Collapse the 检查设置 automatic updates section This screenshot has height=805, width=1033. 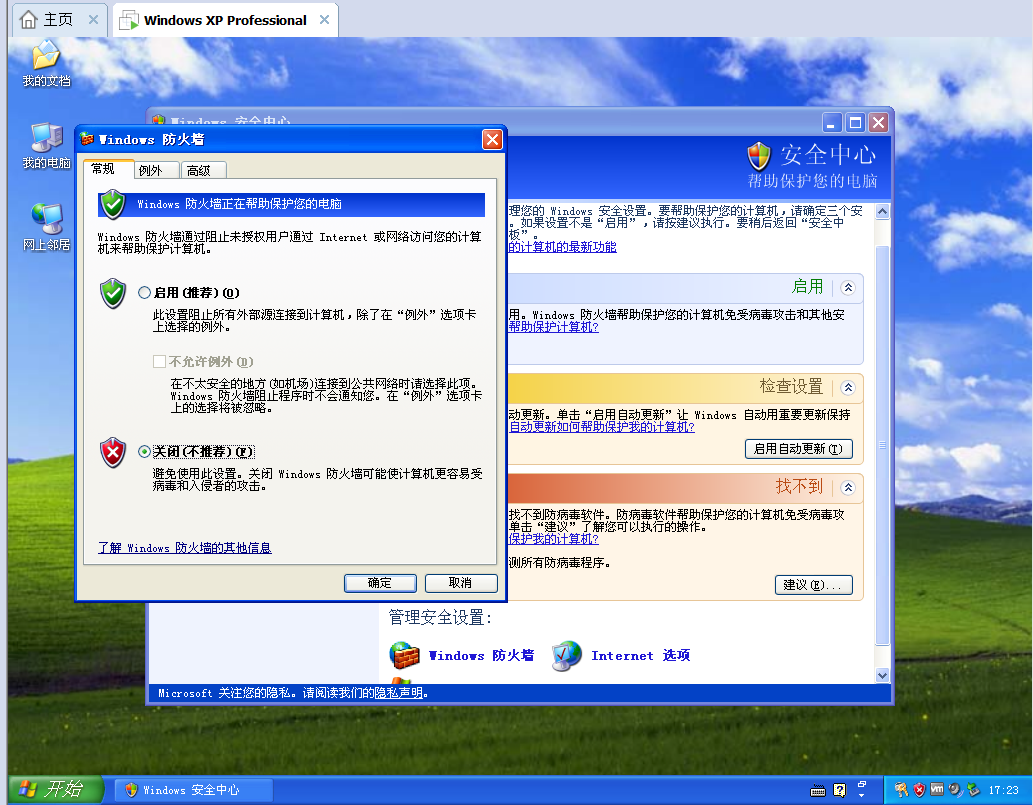pyautogui.click(x=848, y=387)
